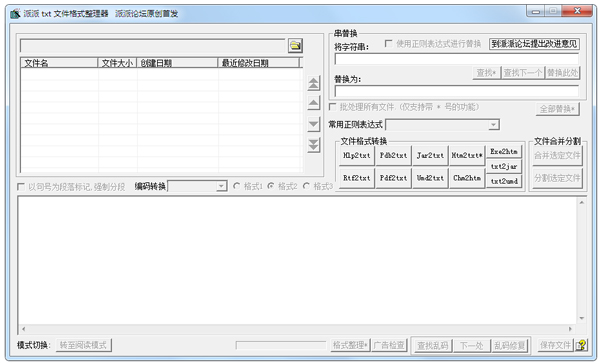This screenshot has height=364, width=600.
Task: Click the progress bar at the bottom
Action: (281, 345)
